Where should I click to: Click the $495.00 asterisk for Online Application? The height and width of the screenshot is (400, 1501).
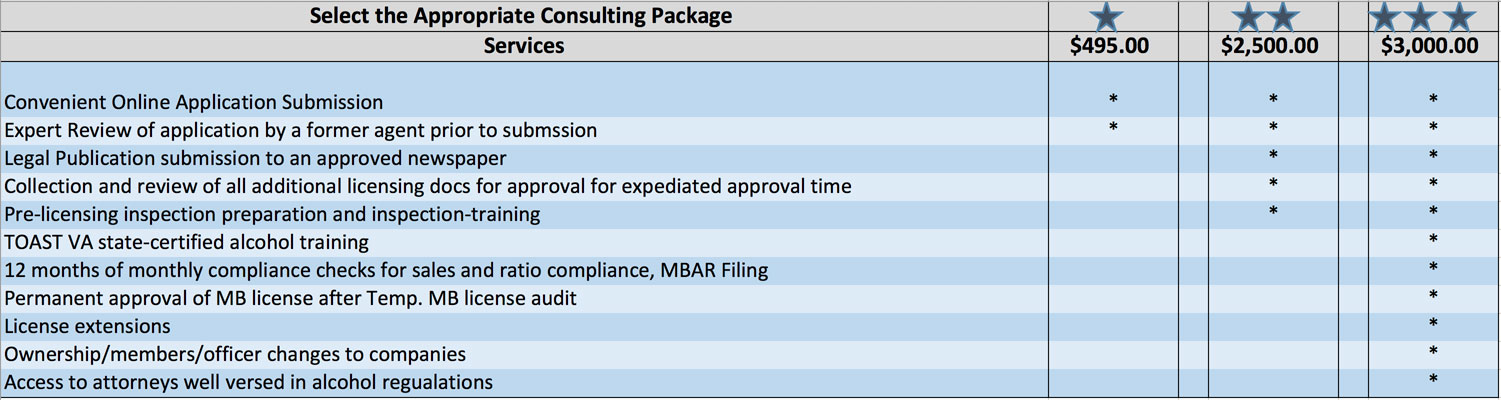(x=1111, y=100)
